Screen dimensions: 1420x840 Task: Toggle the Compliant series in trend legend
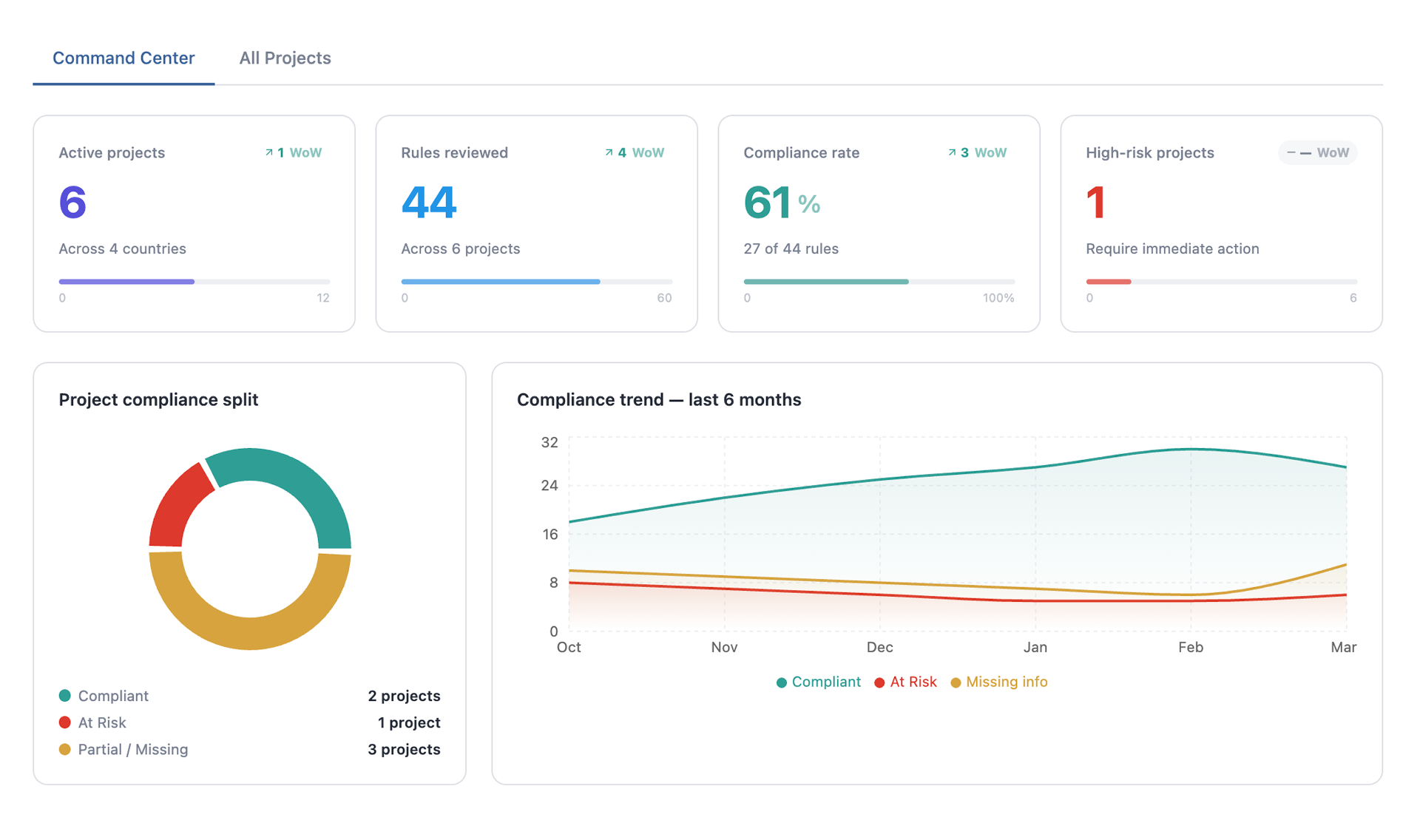819,682
